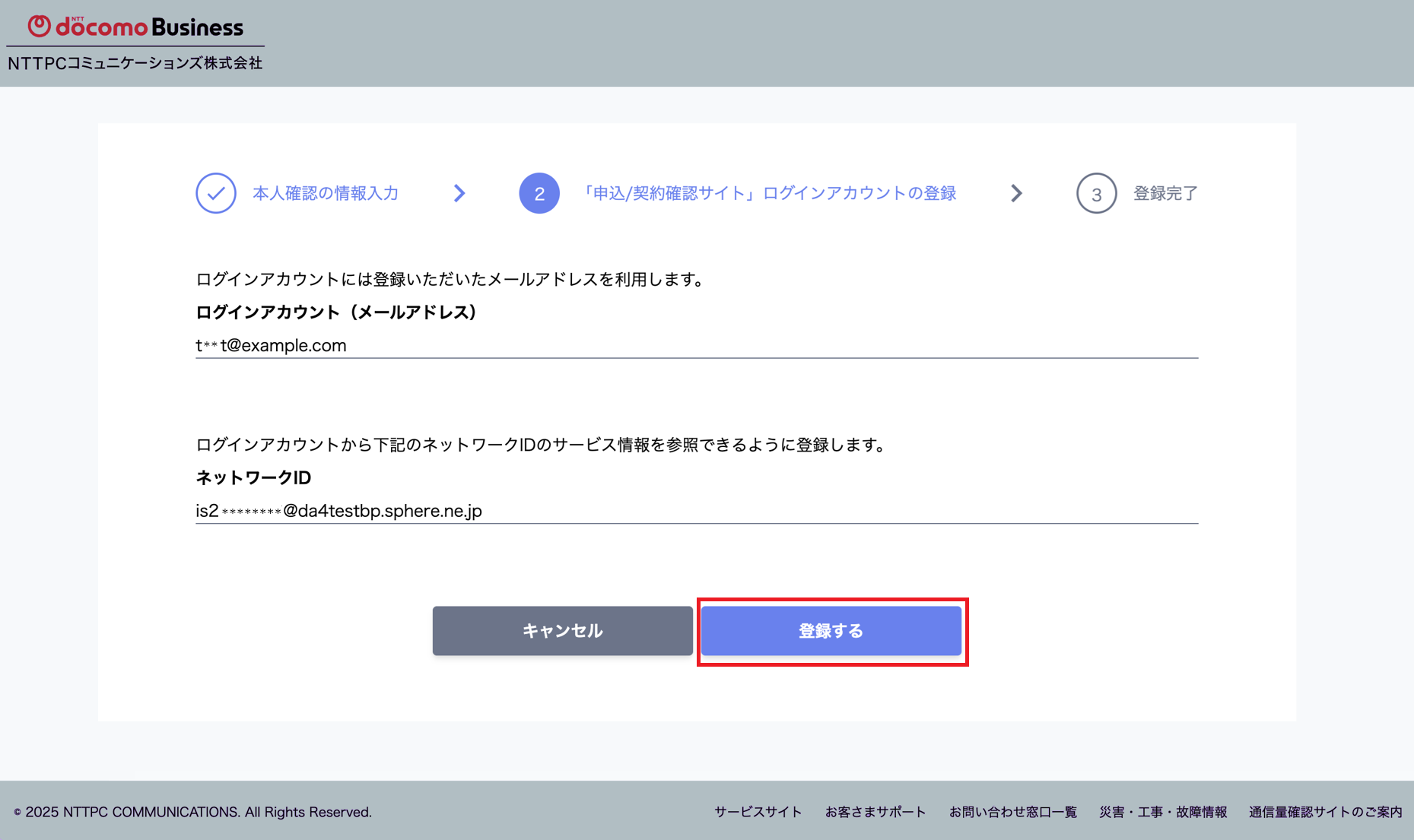This screenshot has height=840, width=1414.
Task: Click the blue chevron after step one
Action: [x=459, y=193]
